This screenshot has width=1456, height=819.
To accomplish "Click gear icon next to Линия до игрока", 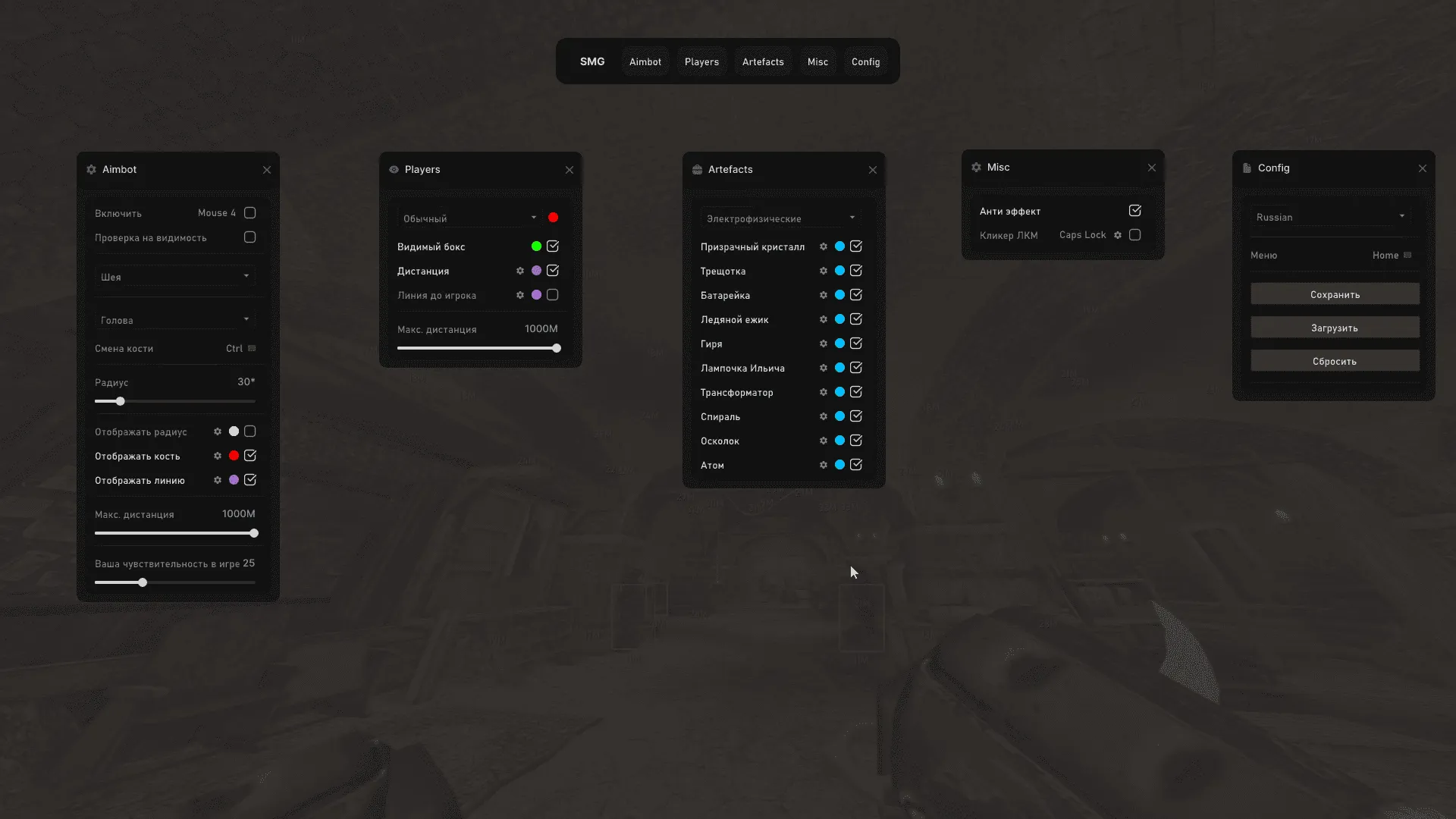I will point(520,295).
